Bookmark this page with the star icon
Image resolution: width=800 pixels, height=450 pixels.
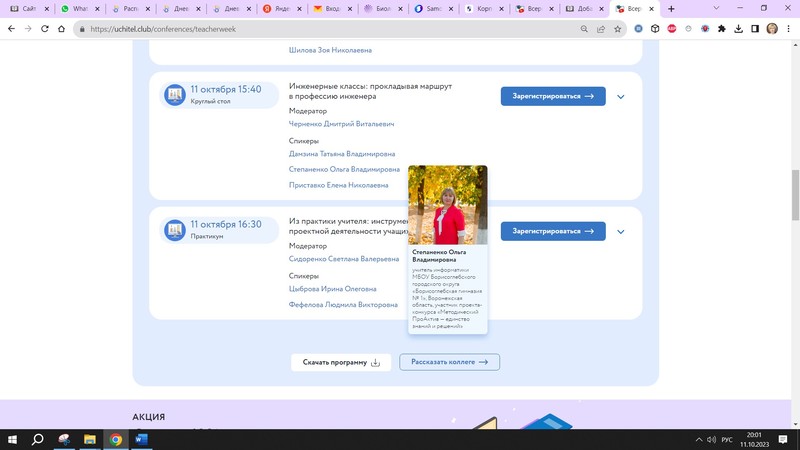619,29
